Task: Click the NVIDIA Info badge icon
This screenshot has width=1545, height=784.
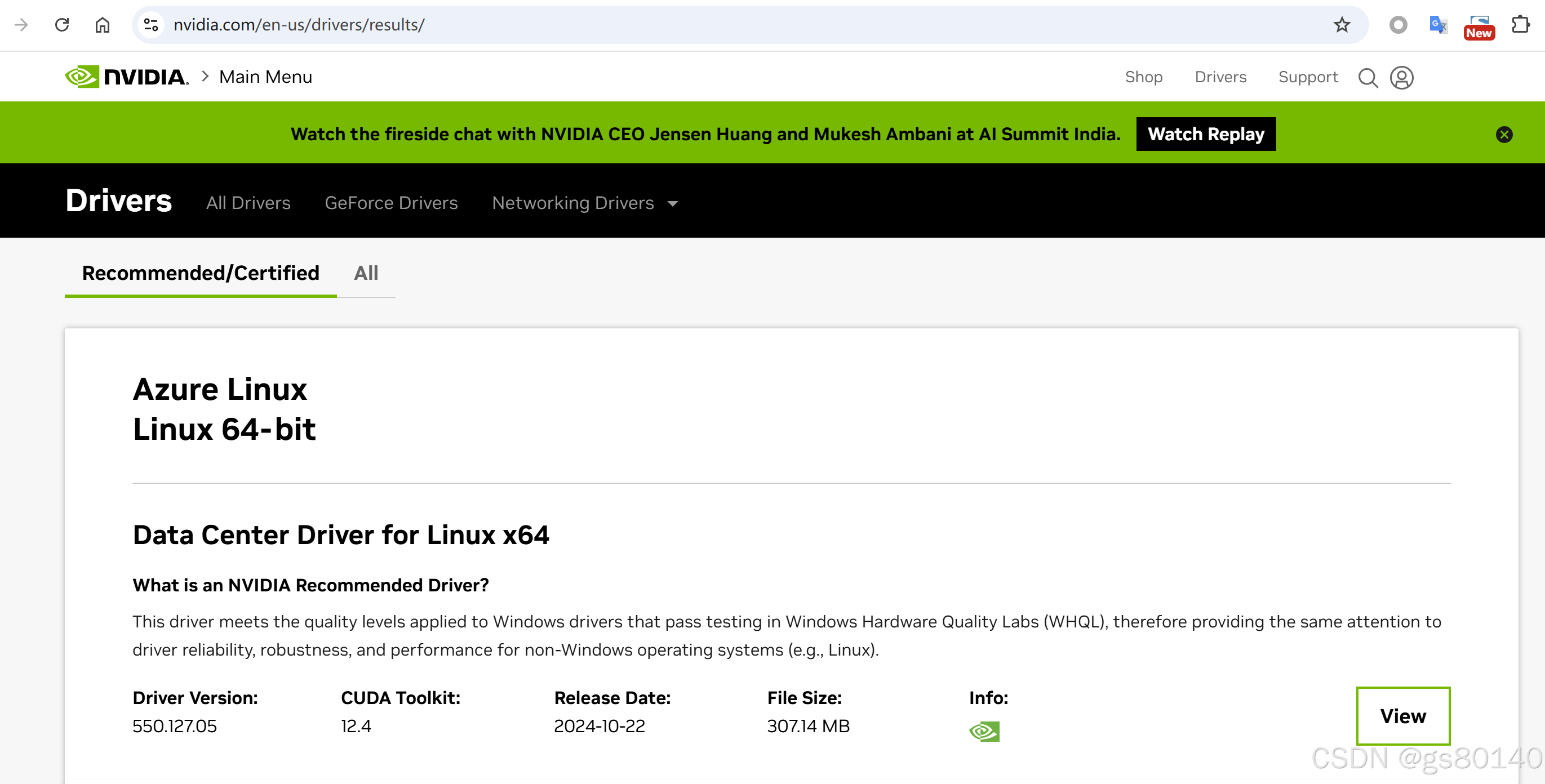Action: tap(984, 731)
